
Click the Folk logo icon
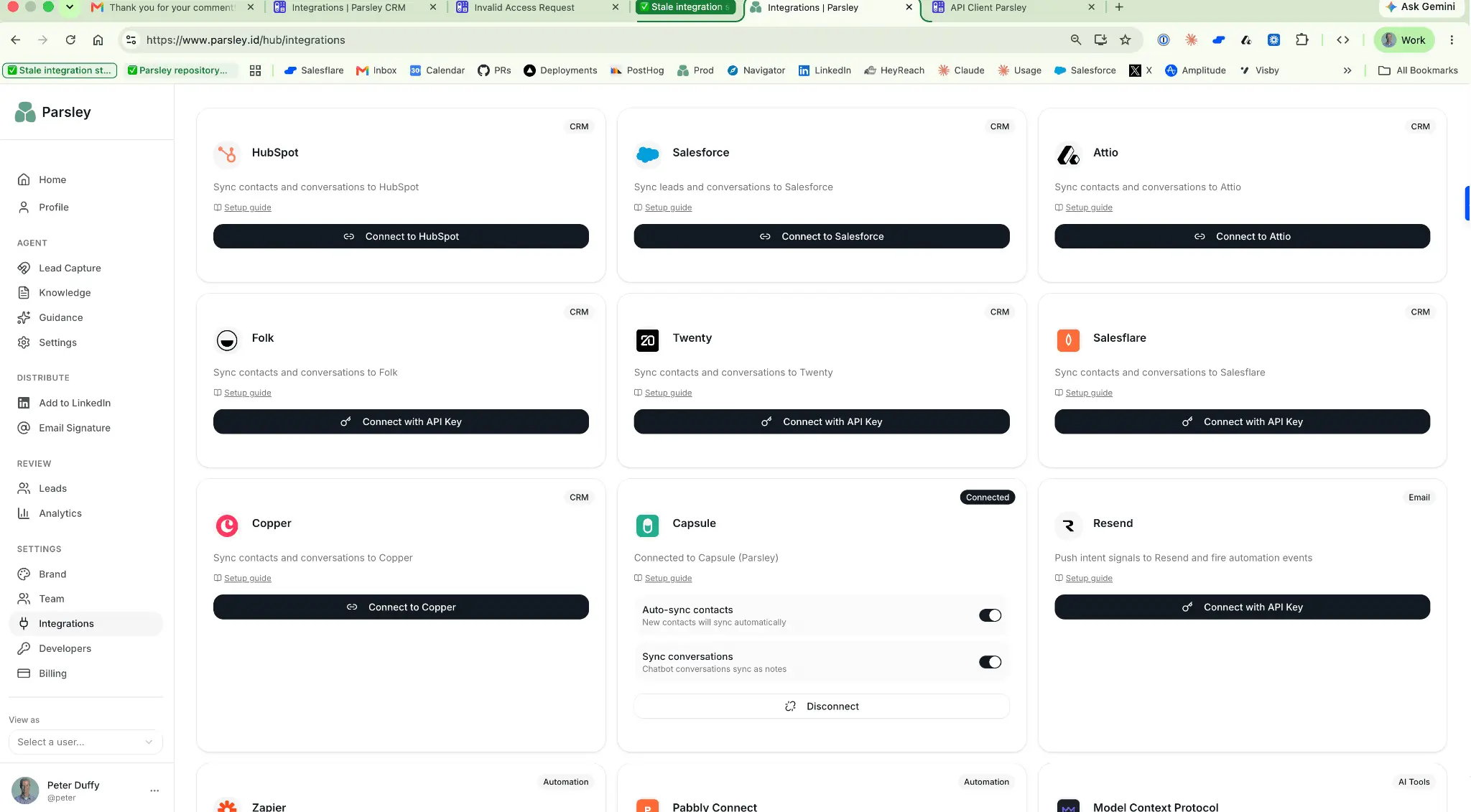click(x=227, y=340)
